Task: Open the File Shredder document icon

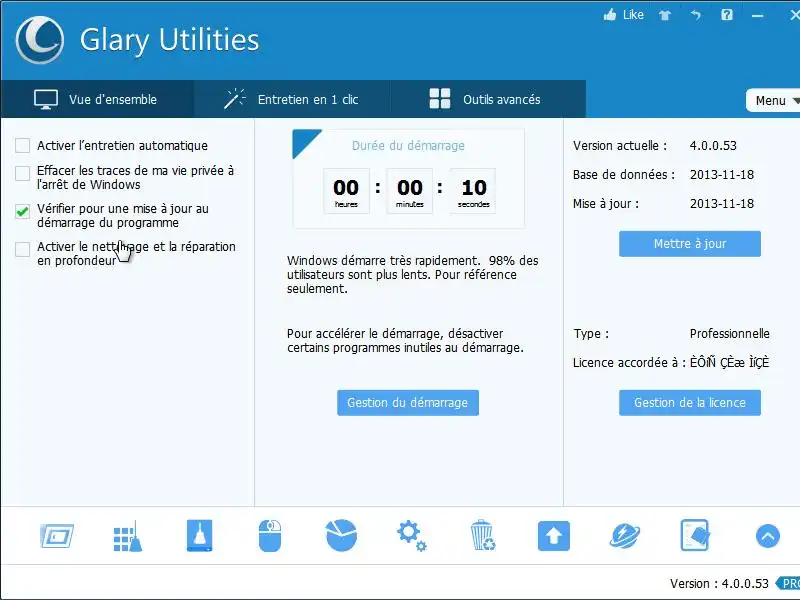Action: coord(695,536)
